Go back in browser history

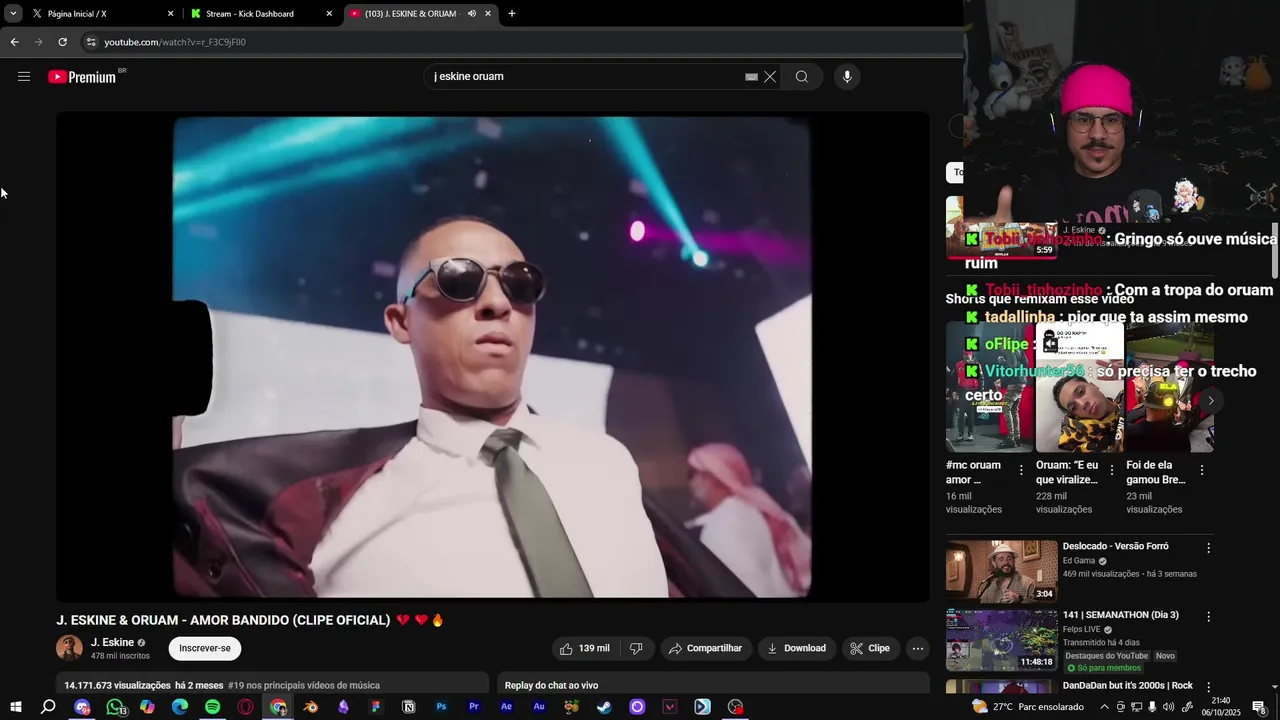pyautogui.click(x=14, y=42)
